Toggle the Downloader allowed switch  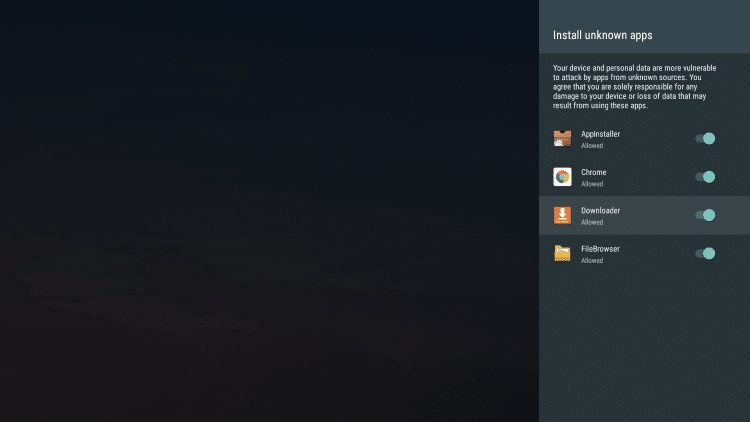pyautogui.click(x=705, y=215)
